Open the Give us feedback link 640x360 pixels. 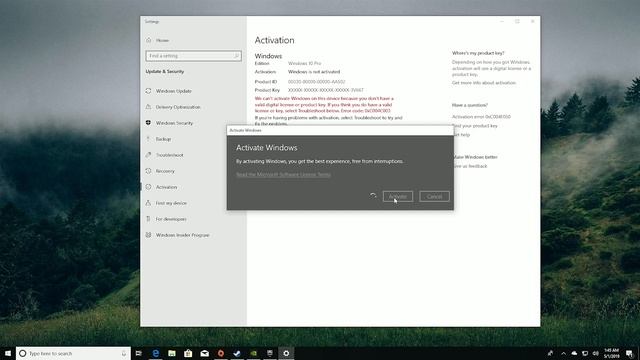(x=470, y=166)
